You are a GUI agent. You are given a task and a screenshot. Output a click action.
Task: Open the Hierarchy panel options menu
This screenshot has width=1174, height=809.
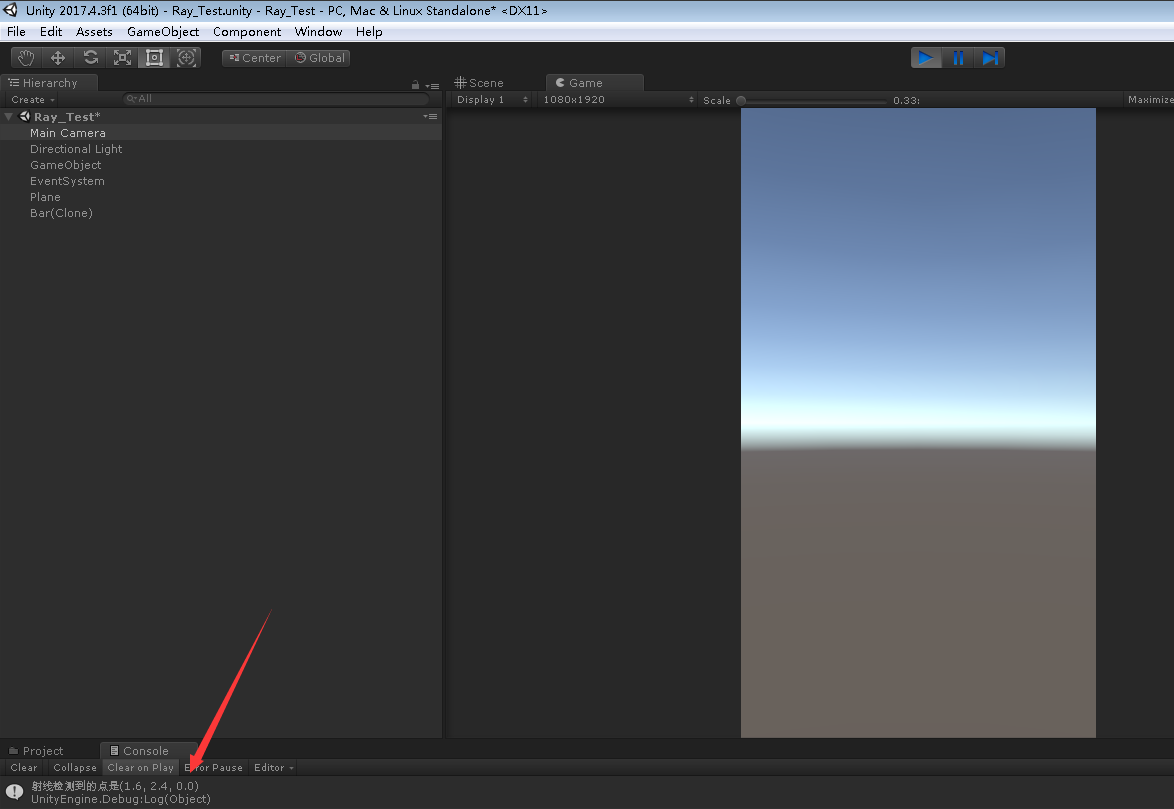pos(432,85)
